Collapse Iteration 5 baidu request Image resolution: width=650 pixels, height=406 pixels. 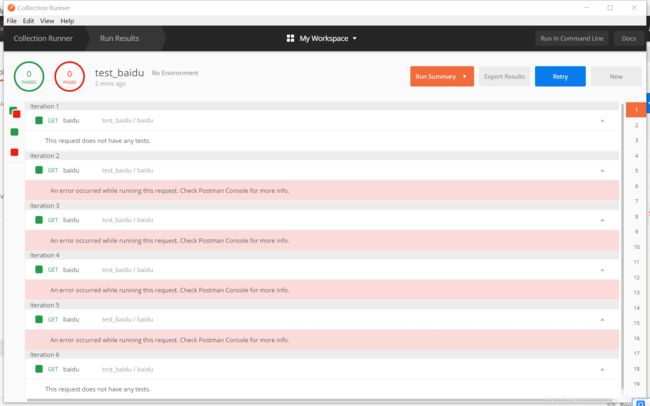point(602,320)
